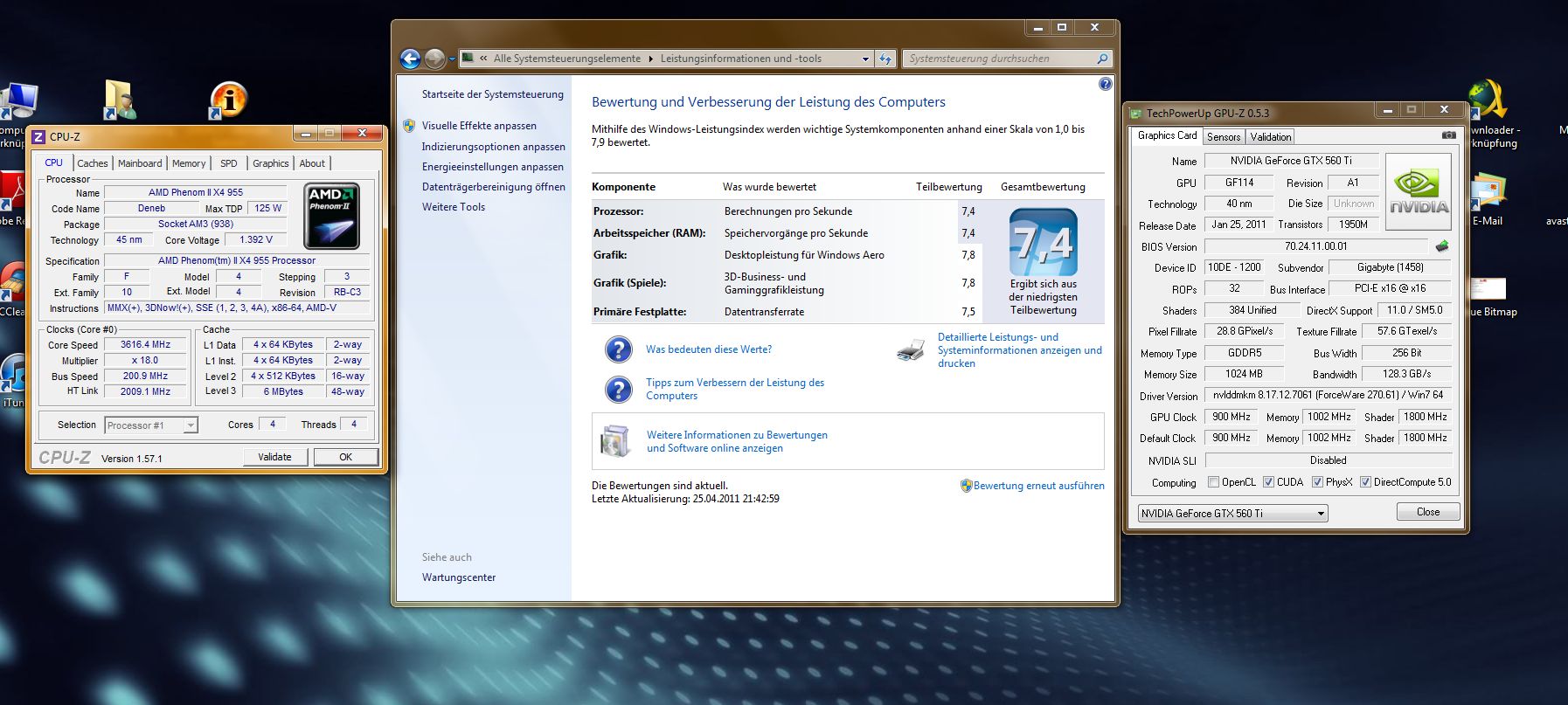This screenshot has width=1568, height=705.
Task: Open the Visuelle Effekte anpassen link
Action: point(479,126)
